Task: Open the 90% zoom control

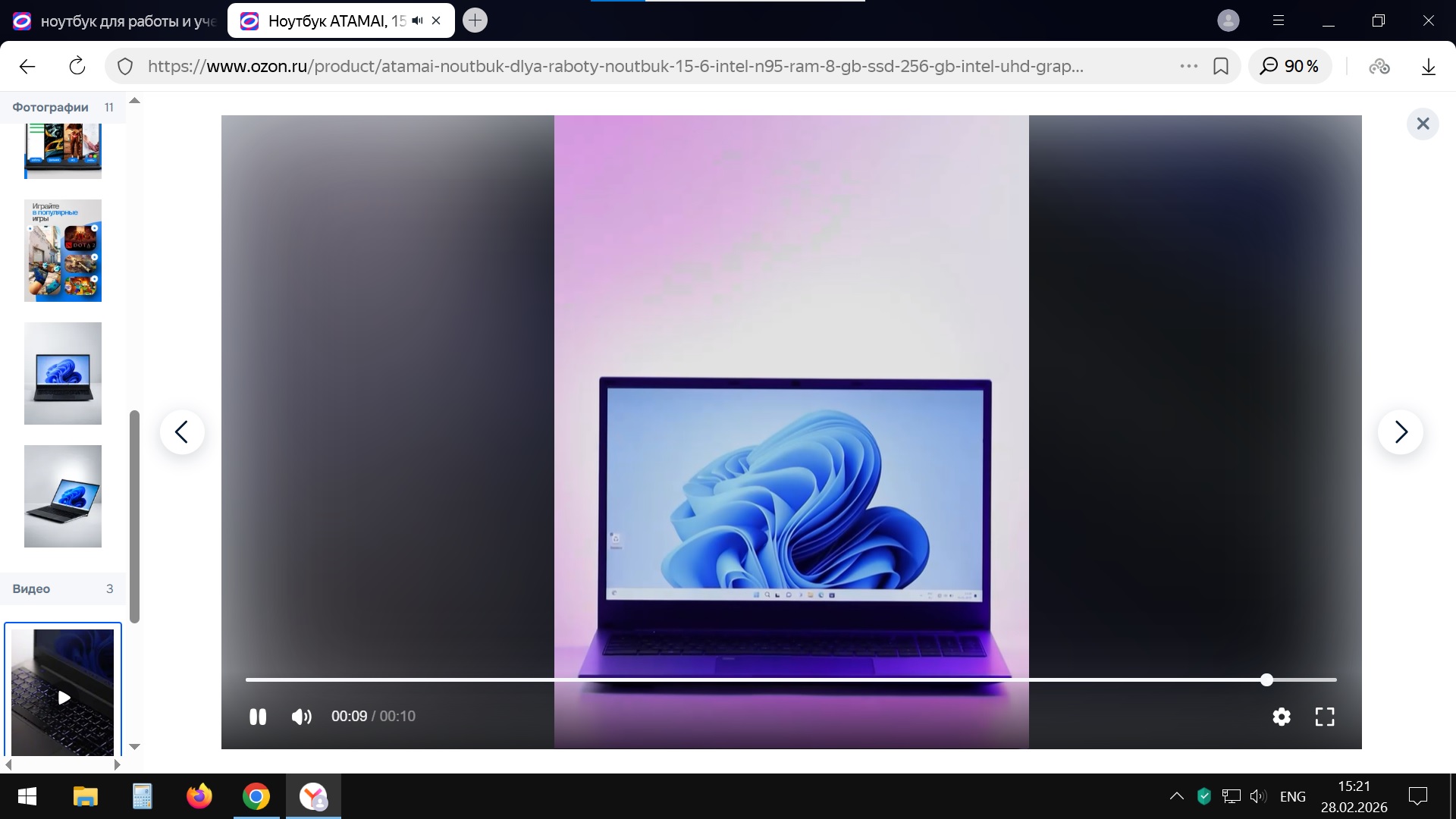Action: [x=1290, y=67]
